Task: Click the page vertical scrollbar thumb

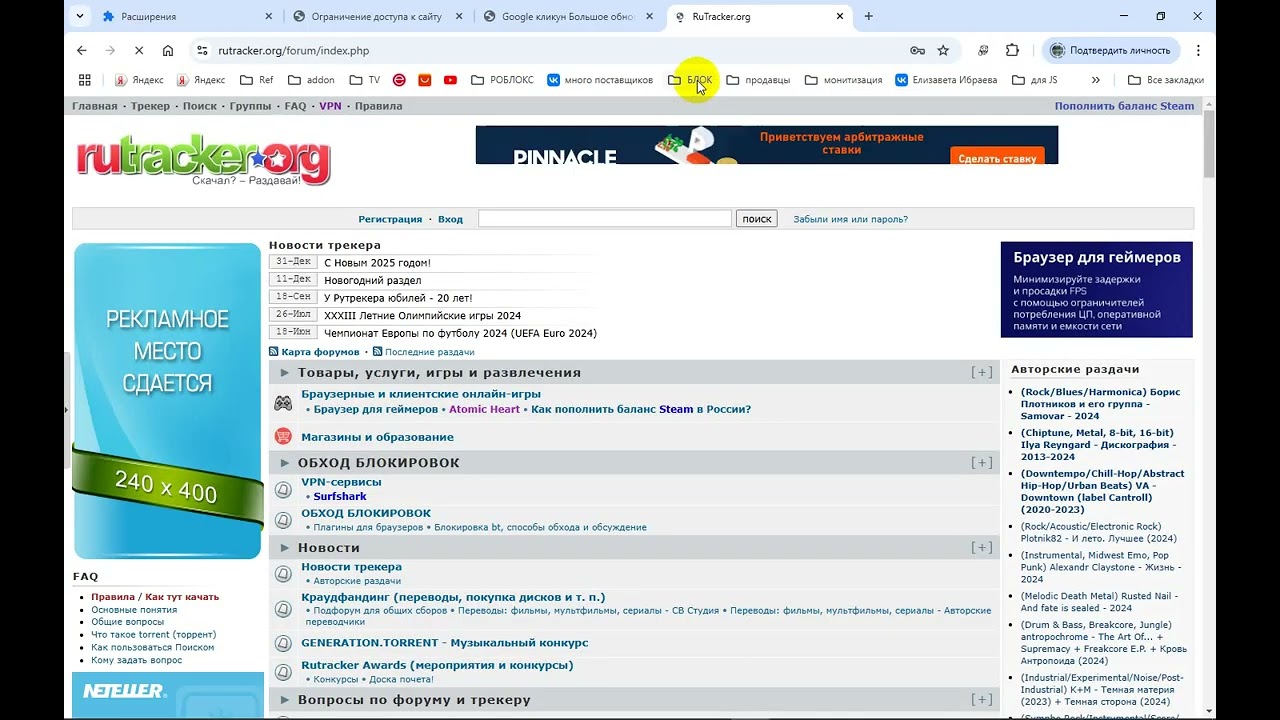Action: (1209, 144)
